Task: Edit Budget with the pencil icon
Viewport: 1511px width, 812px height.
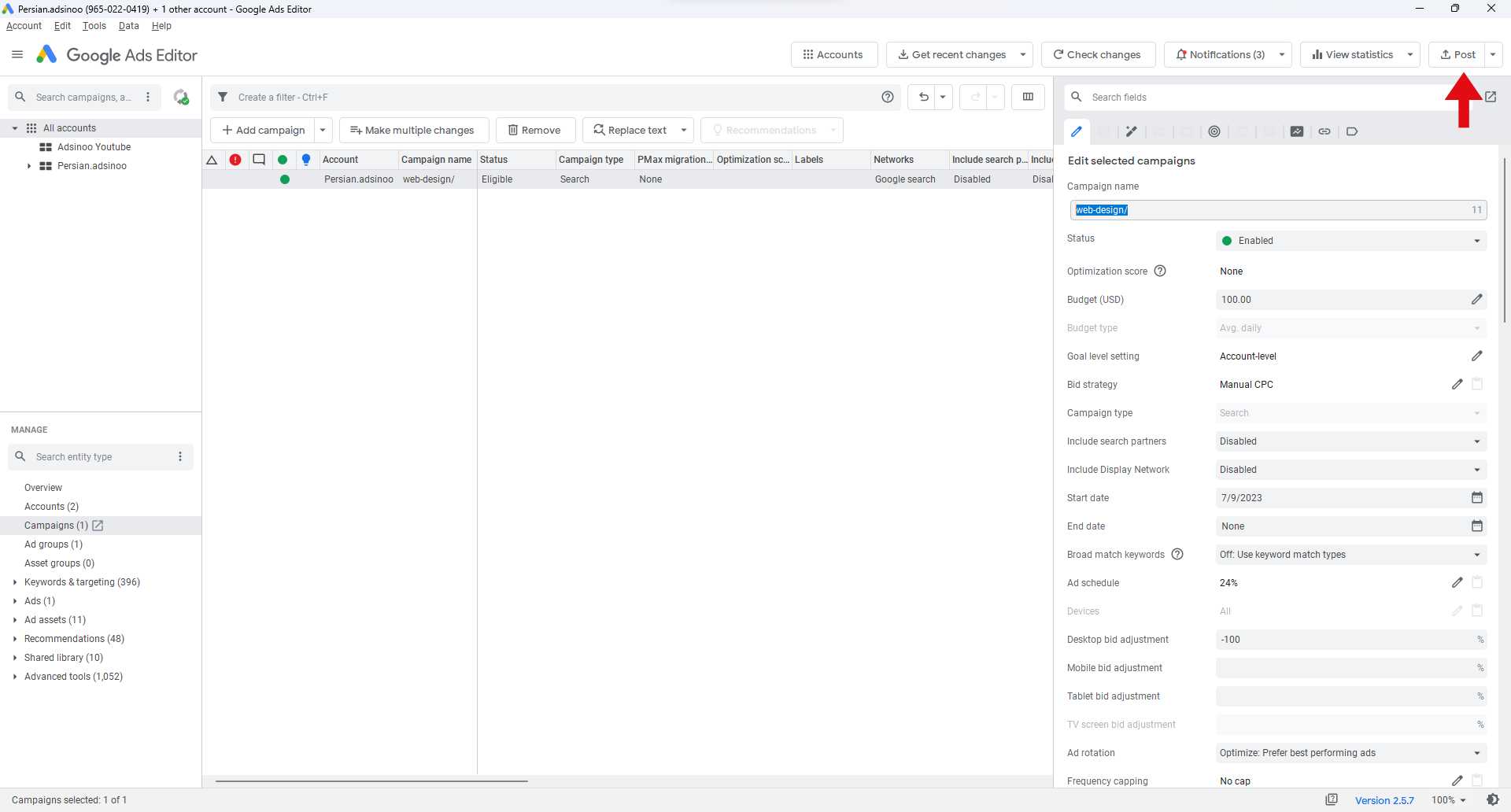Action: 1477,299
